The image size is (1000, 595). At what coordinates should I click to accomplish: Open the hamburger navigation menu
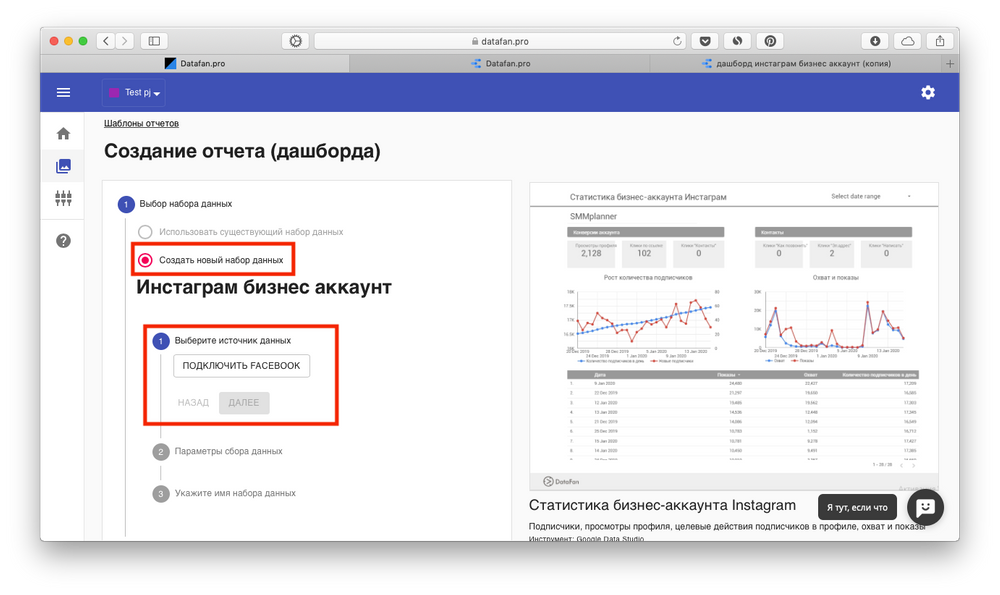click(63, 92)
